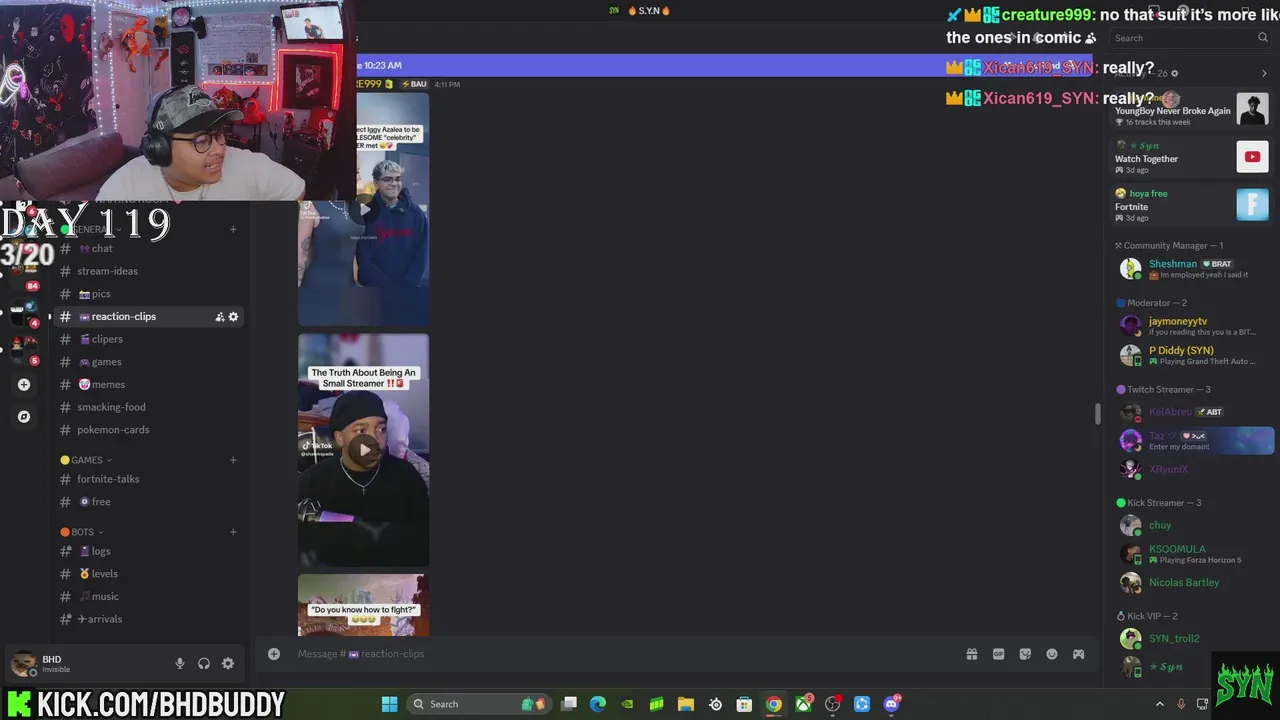Play the Small Streamer truth video
Viewport: 1280px width, 720px height.
(x=364, y=450)
